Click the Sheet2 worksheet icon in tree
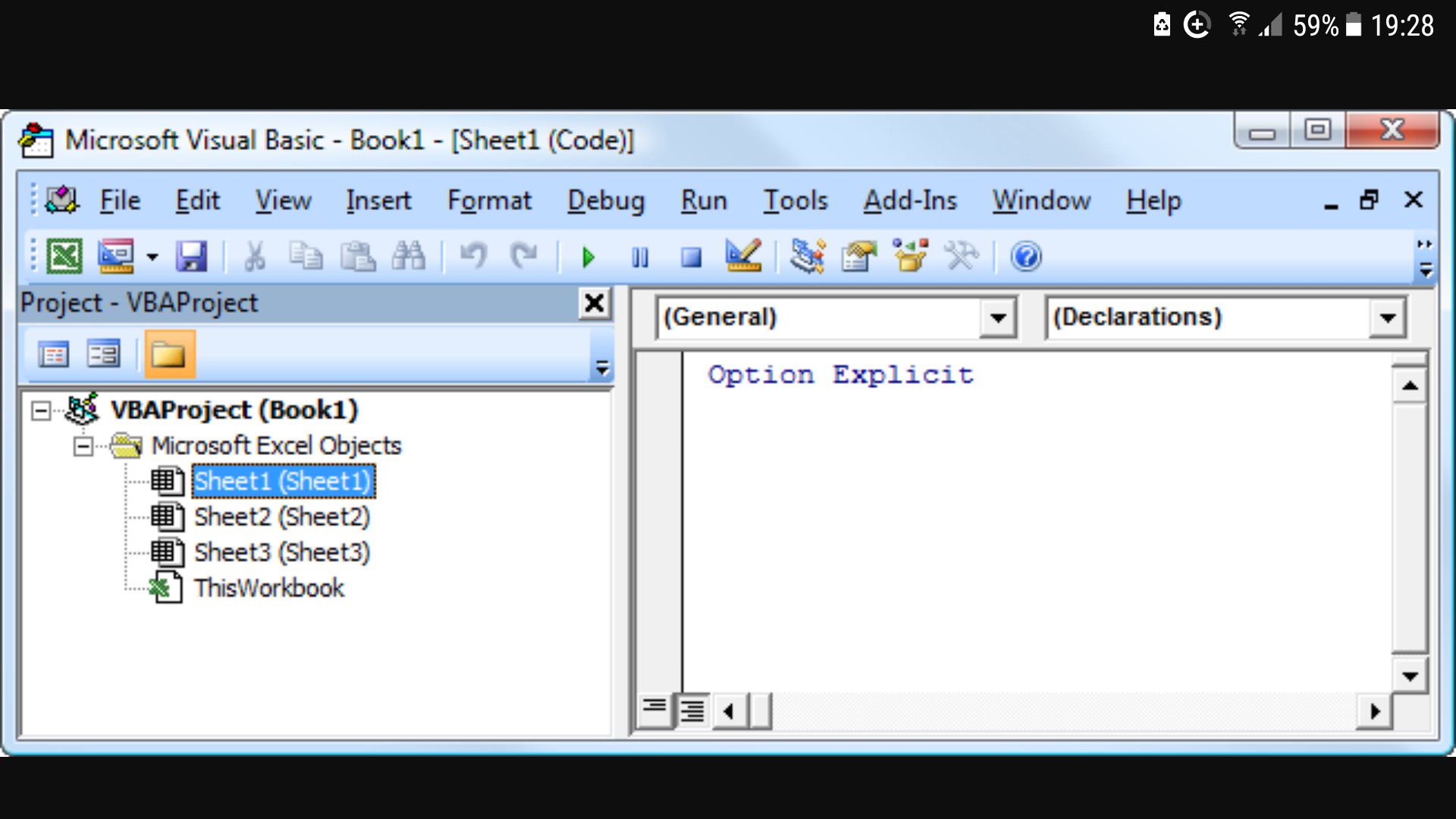This screenshot has height=819, width=1456. (167, 517)
